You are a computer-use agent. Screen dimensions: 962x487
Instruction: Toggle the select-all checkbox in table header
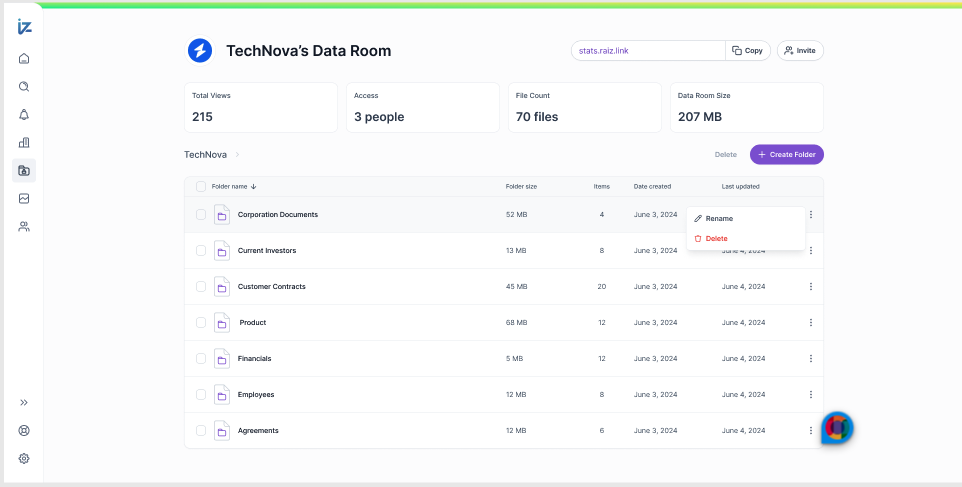pyautogui.click(x=201, y=186)
